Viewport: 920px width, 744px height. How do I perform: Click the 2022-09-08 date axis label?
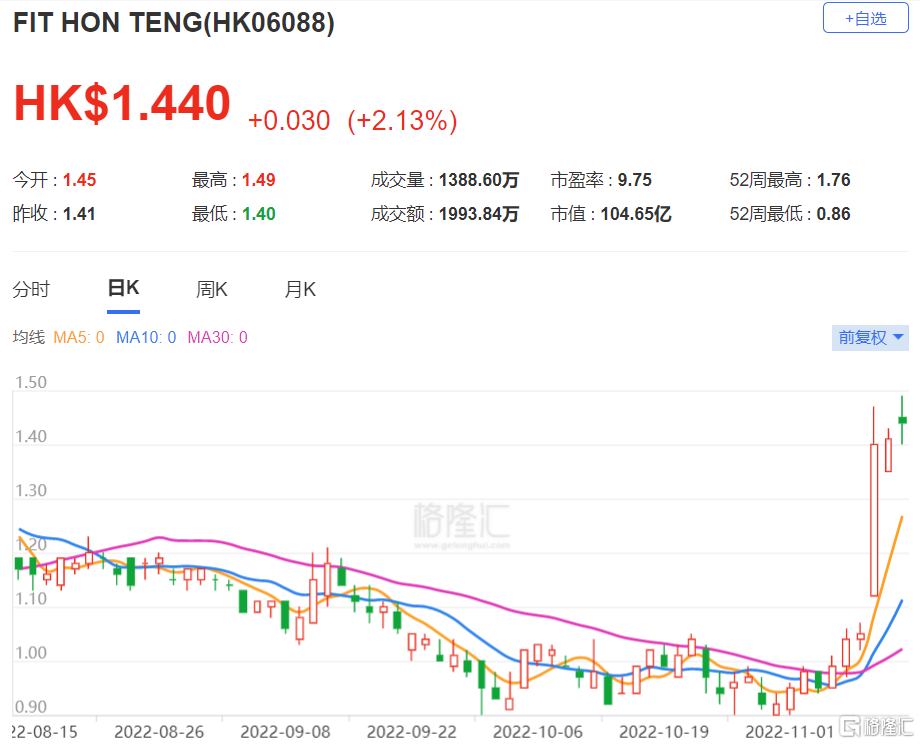(x=285, y=732)
